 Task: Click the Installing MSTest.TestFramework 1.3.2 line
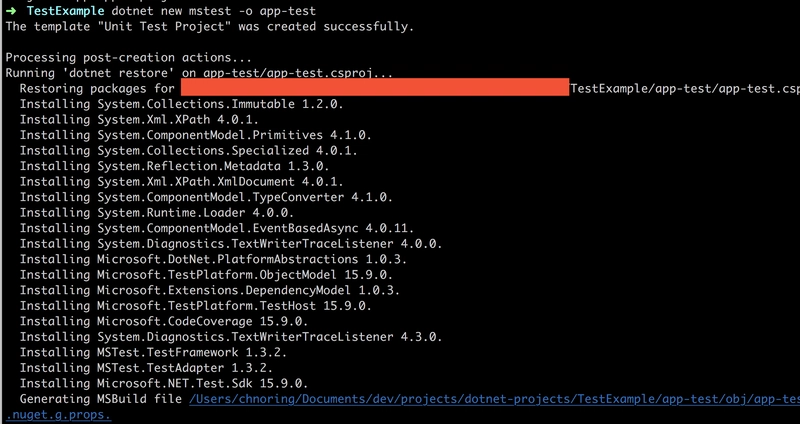[153, 353]
